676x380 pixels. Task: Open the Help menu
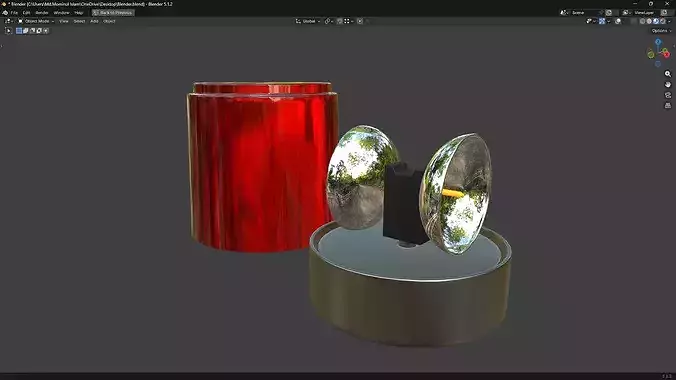point(78,13)
